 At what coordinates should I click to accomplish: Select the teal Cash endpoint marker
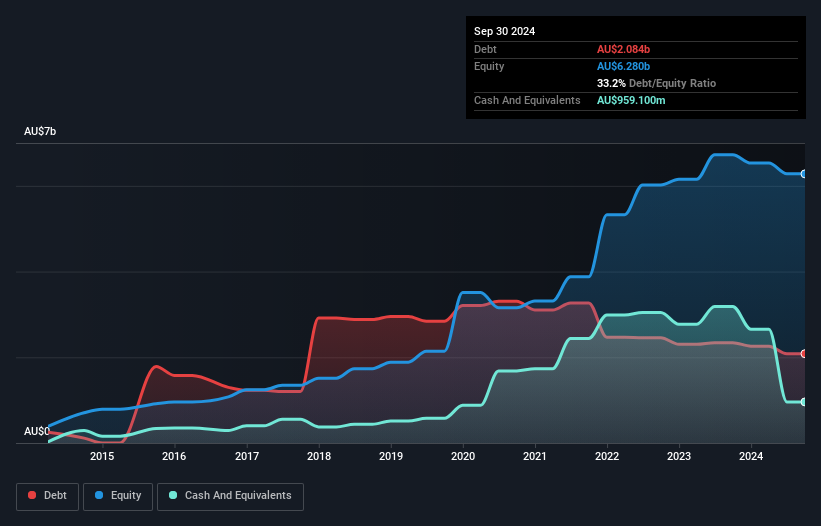pyautogui.click(x=804, y=402)
